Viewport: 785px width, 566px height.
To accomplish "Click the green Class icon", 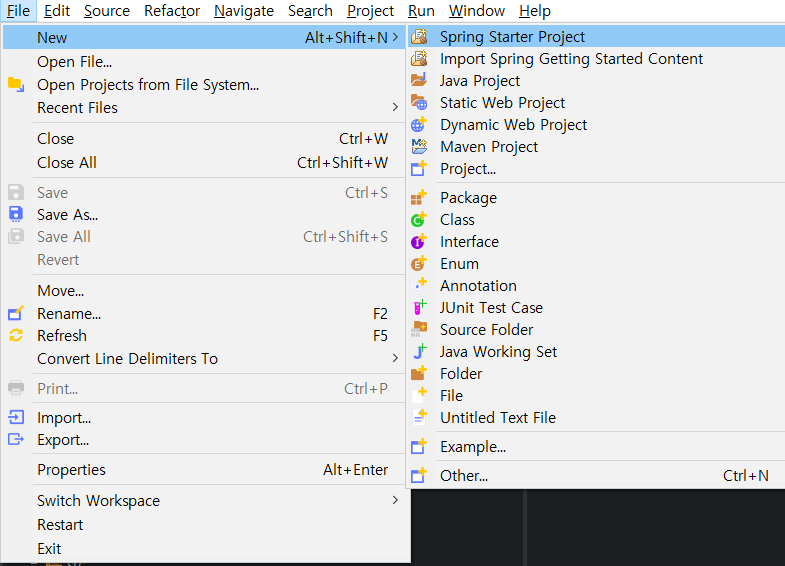I will tap(419, 219).
